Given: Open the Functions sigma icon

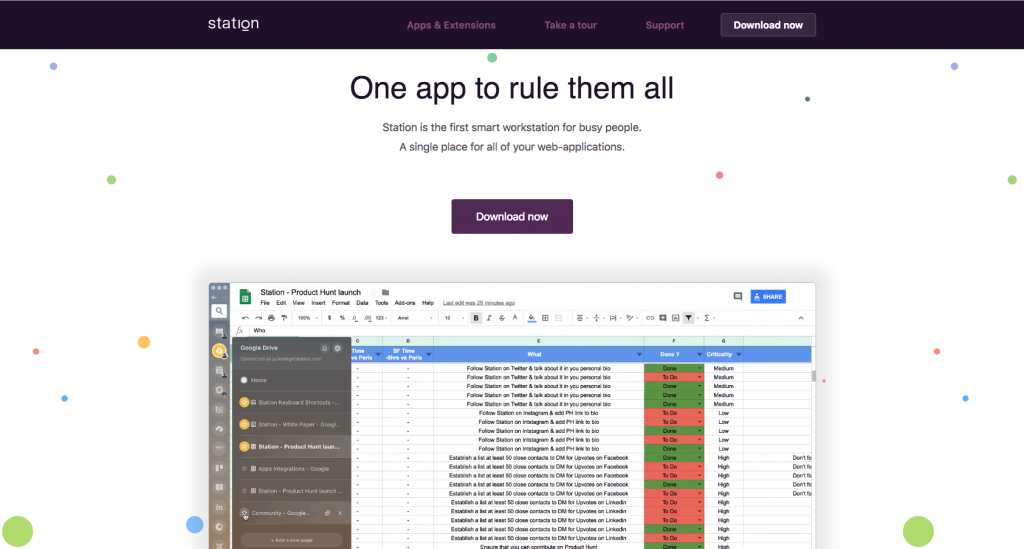Looking at the screenshot, I should point(707,318).
